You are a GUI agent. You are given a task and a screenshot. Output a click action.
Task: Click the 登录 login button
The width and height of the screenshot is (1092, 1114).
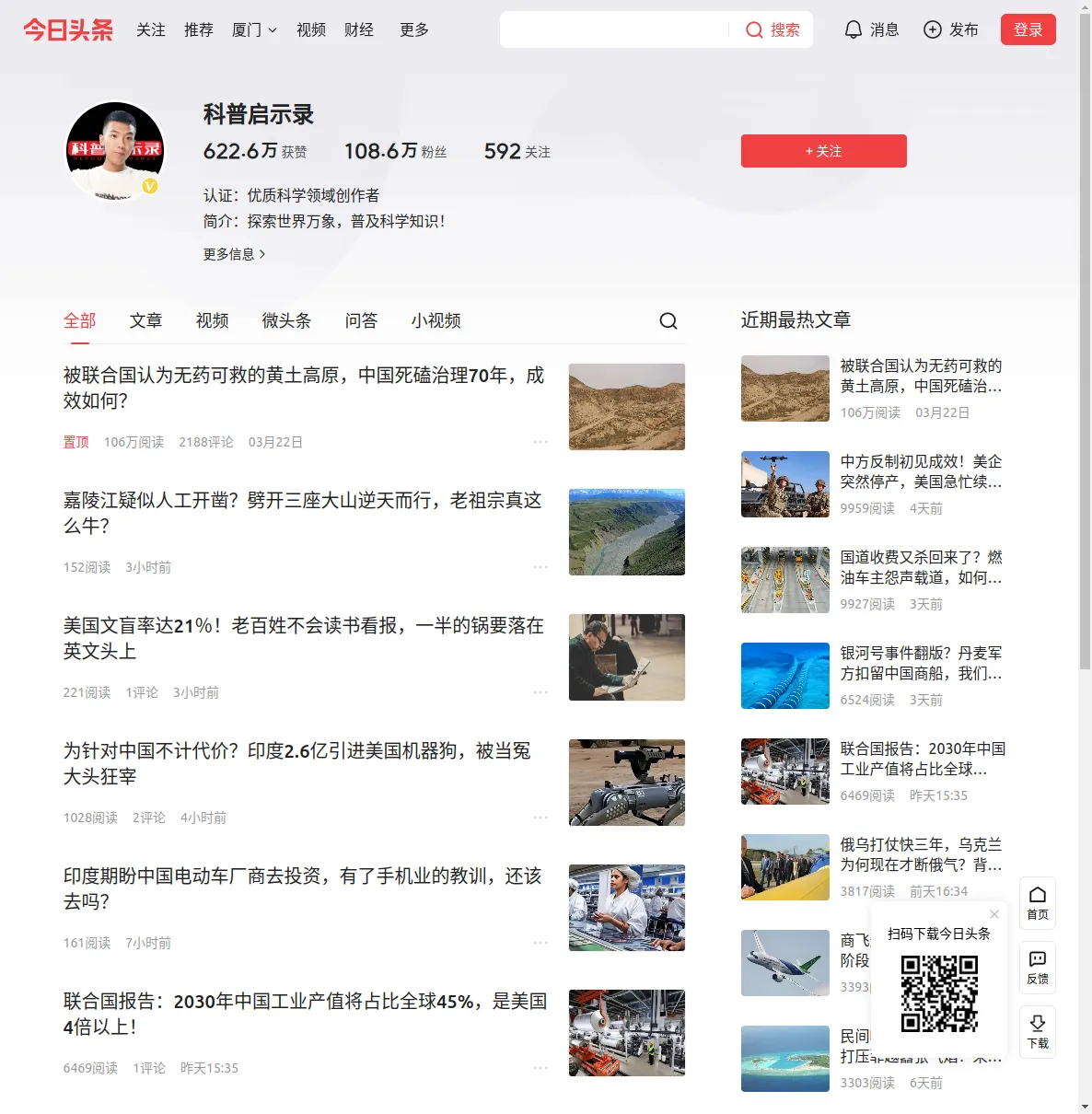[x=1028, y=29]
